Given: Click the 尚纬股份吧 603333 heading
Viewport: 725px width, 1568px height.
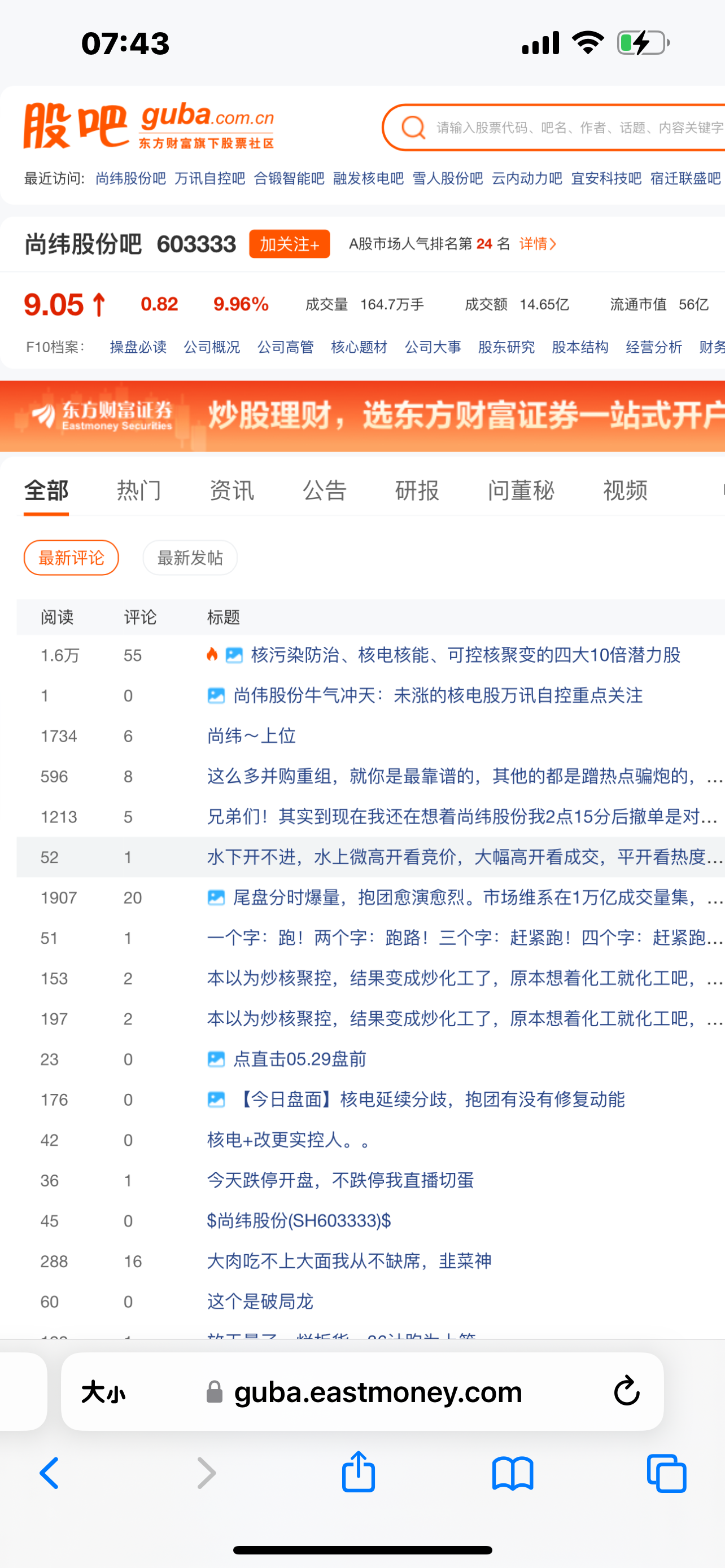Looking at the screenshot, I should pyautogui.click(x=130, y=244).
